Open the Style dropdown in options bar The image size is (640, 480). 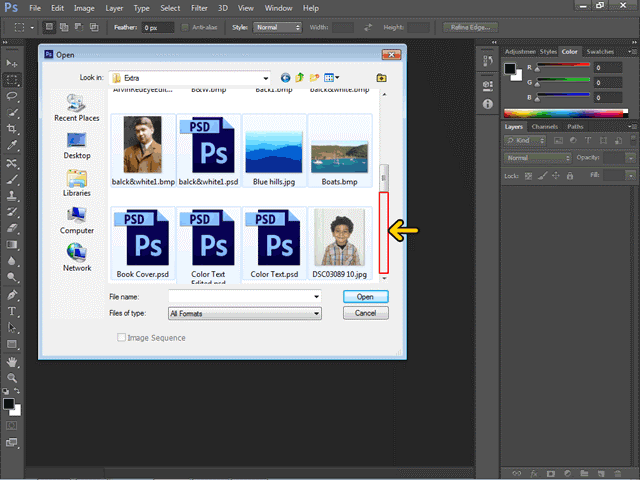(277, 27)
